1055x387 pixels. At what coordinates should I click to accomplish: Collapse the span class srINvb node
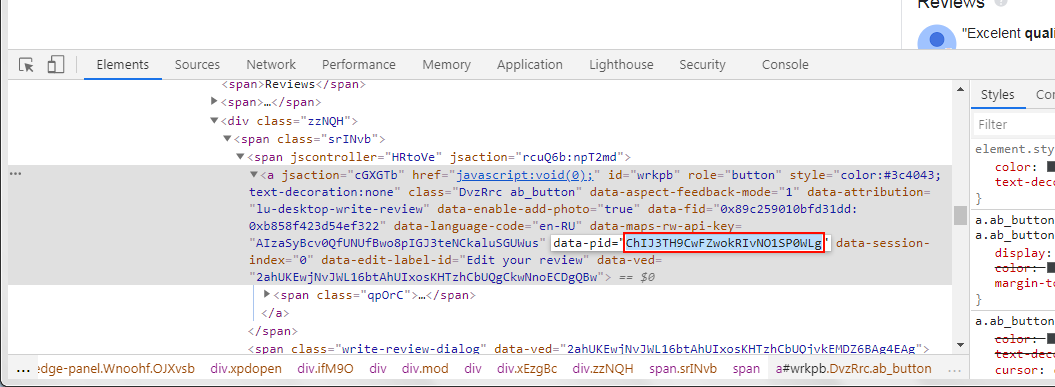[227, 139]
